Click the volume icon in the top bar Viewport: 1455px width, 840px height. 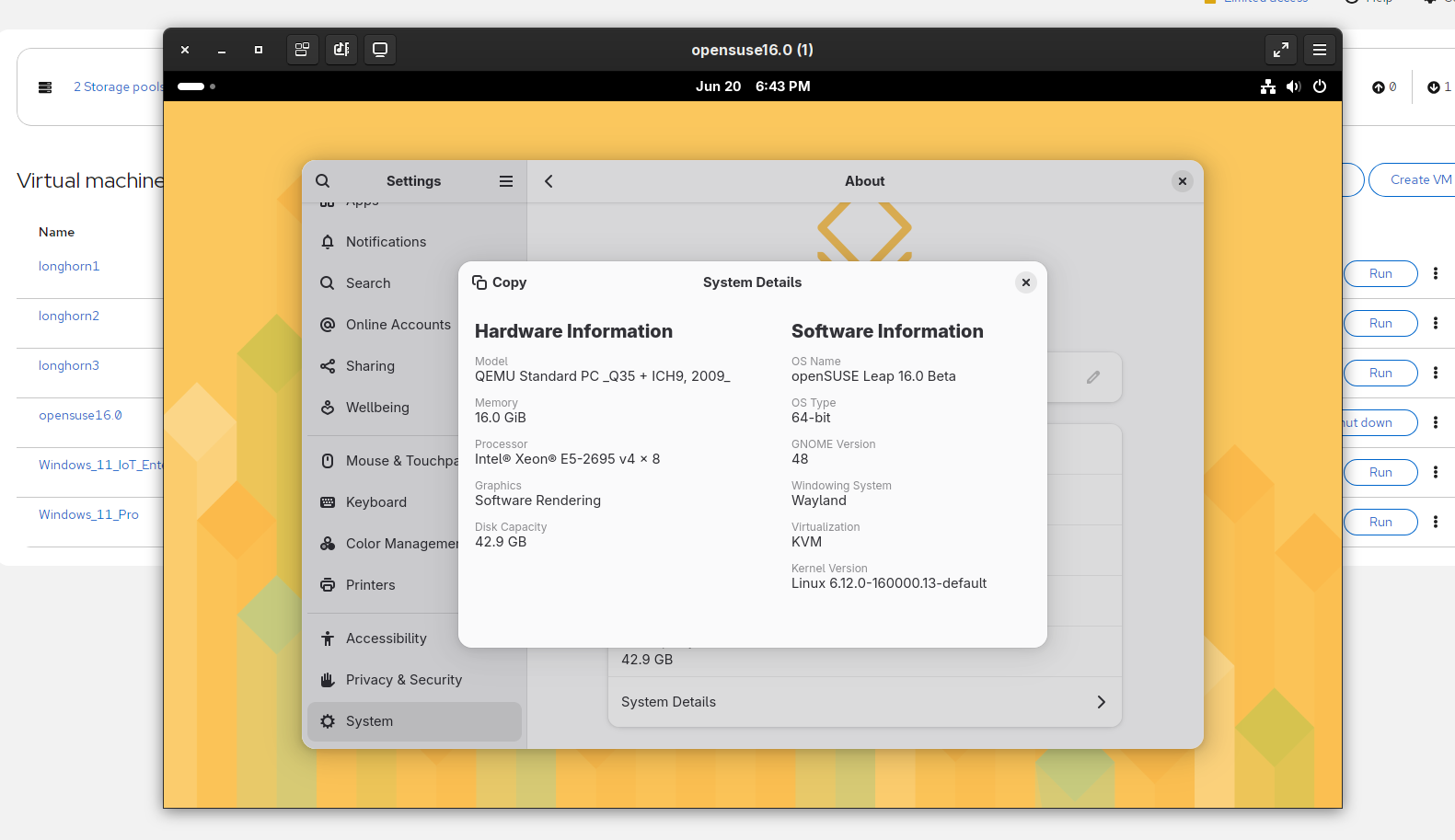click(x=1294, y=86)
